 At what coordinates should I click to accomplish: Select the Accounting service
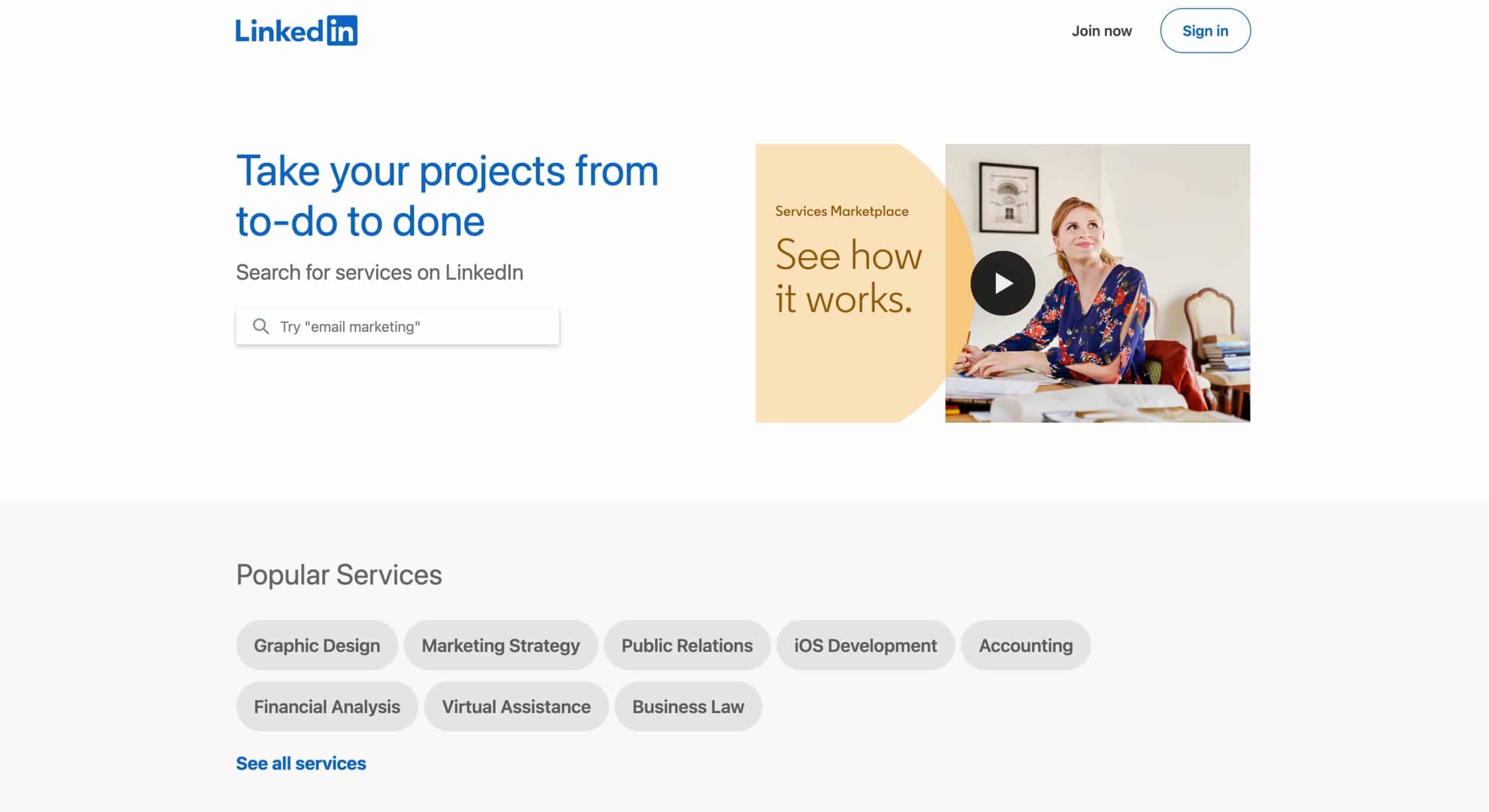click(1025, 645)
